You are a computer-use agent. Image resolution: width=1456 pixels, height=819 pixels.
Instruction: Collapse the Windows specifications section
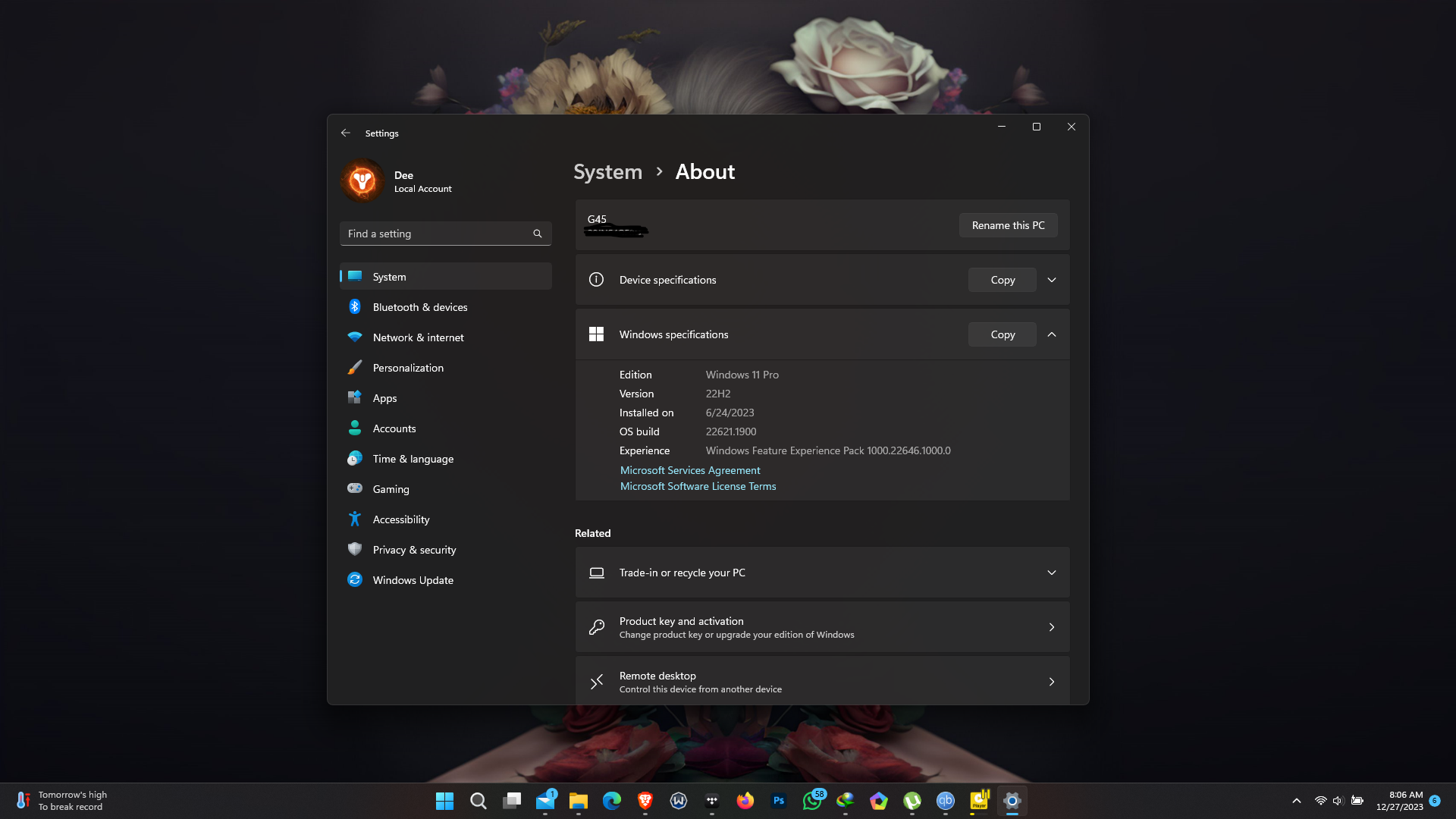tap(1052, 334)
